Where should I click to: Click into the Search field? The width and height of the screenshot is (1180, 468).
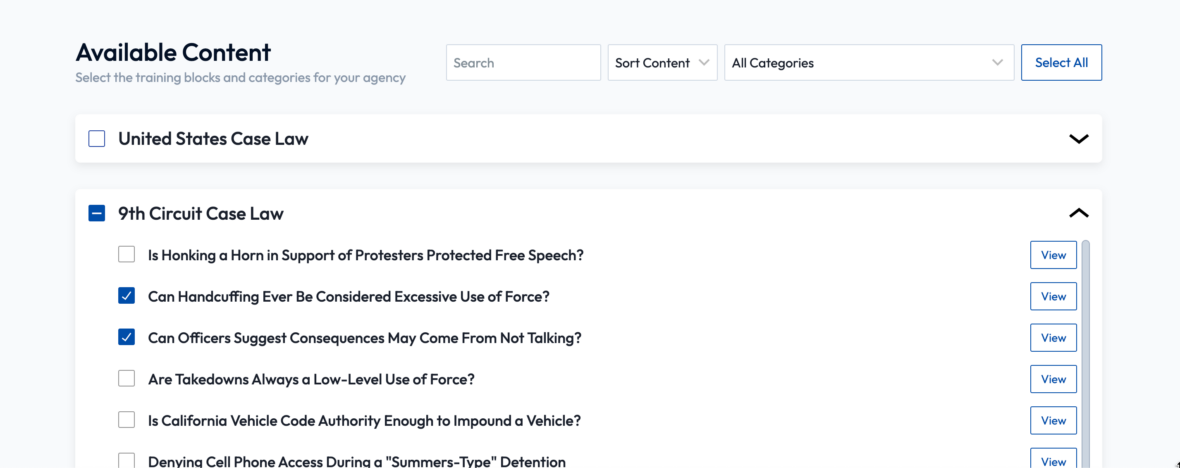[x=522, y=63]
